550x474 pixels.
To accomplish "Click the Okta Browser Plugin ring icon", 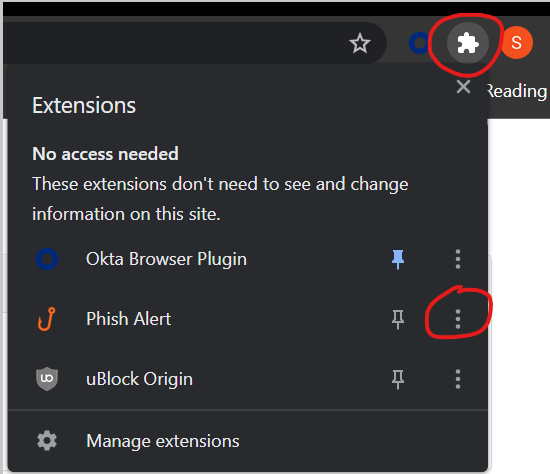I will (x=47, y=259).
